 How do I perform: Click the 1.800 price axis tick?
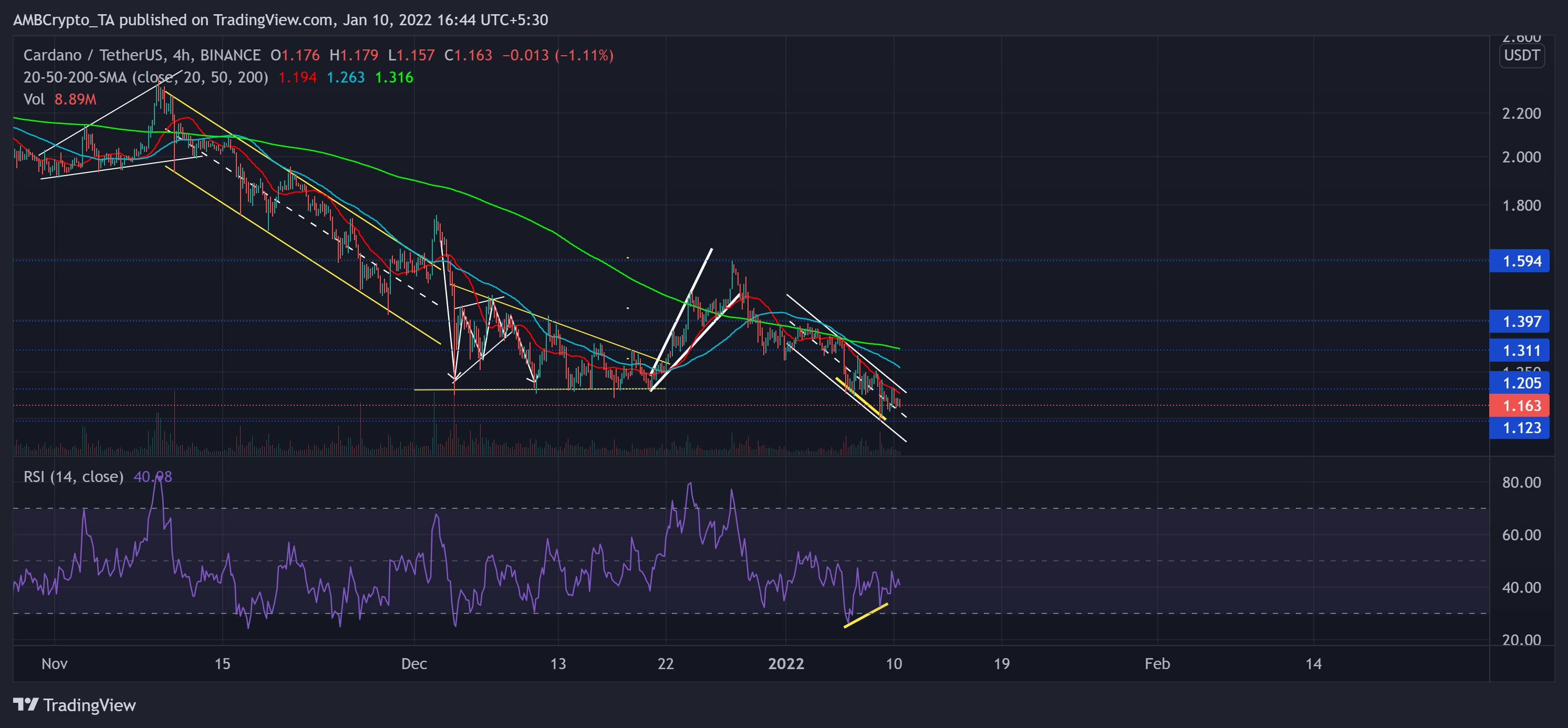1521,206
